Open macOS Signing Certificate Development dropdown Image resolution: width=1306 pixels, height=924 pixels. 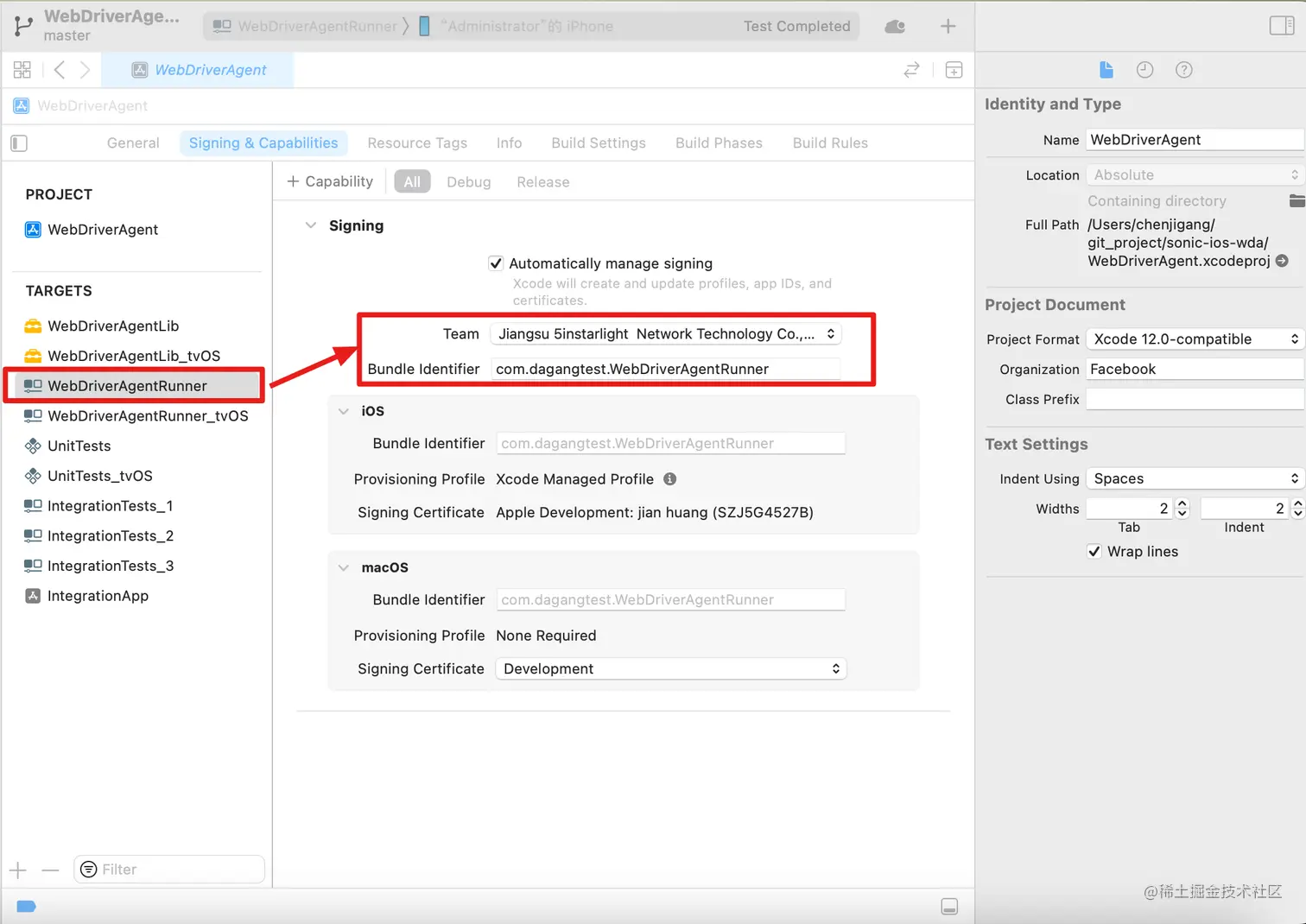point(671,669)
